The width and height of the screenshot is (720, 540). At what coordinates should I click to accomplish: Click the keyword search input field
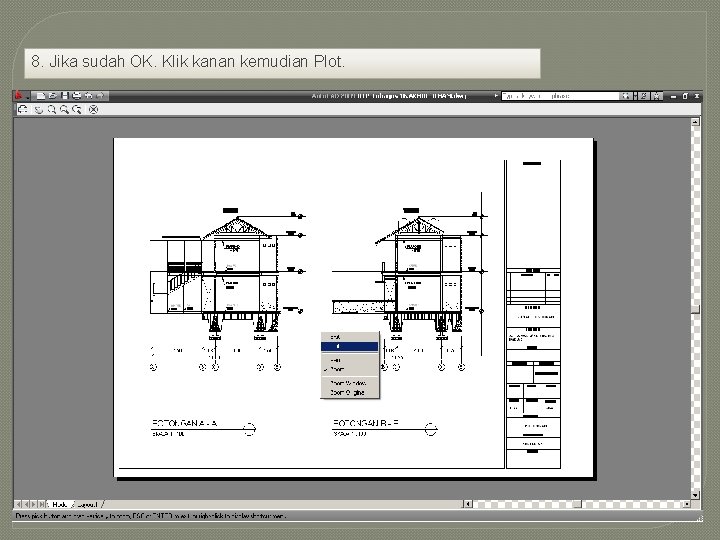[560, 96]
